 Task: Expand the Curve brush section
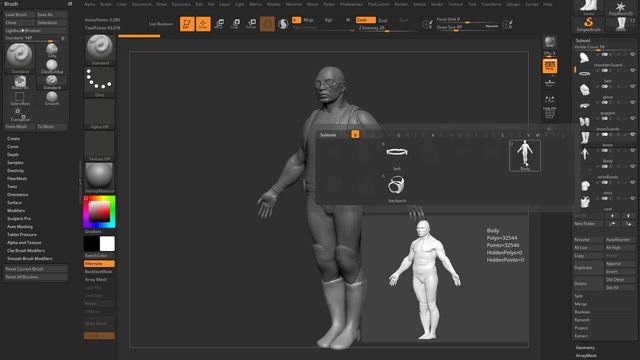click(x=13, y=147)
